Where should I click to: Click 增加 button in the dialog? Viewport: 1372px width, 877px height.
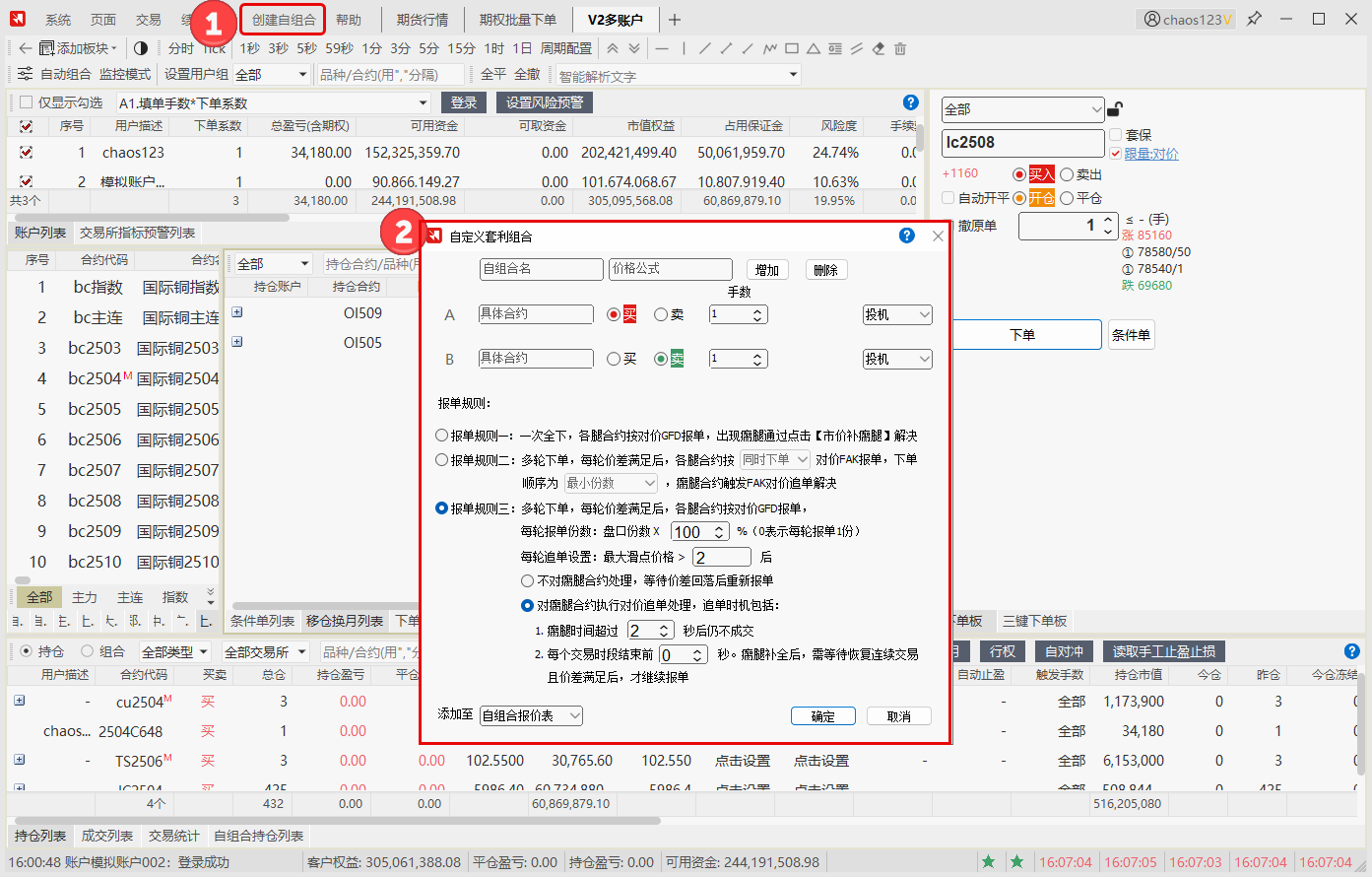pos(767,269)
